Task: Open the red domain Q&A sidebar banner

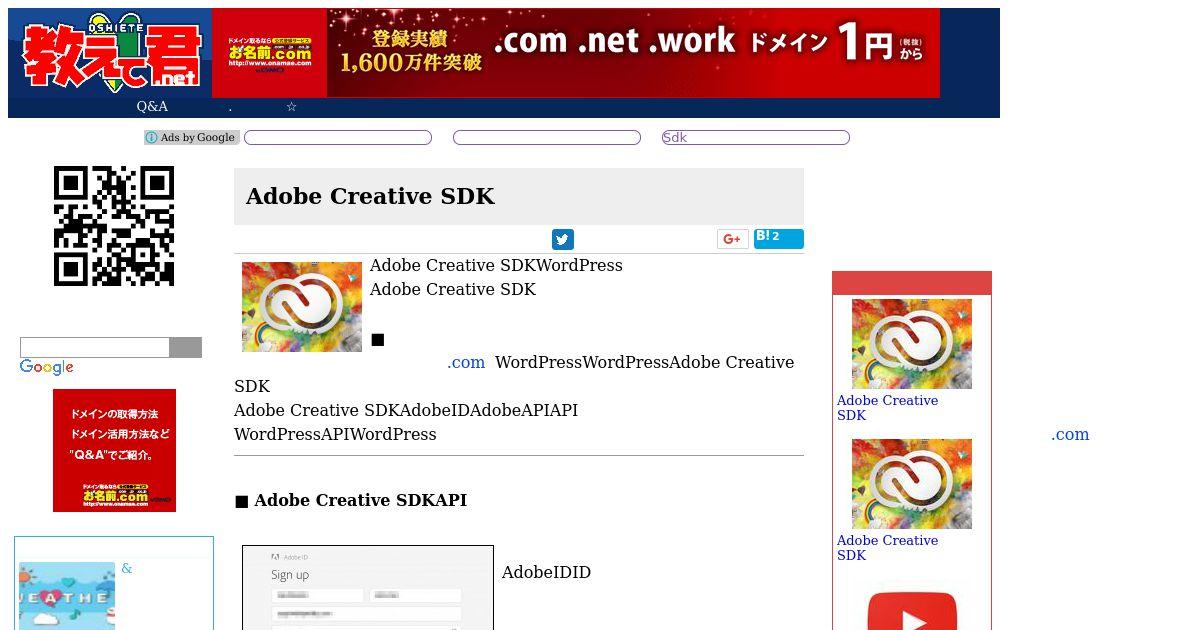Action: pyautogui.click(x=114, y=450)
